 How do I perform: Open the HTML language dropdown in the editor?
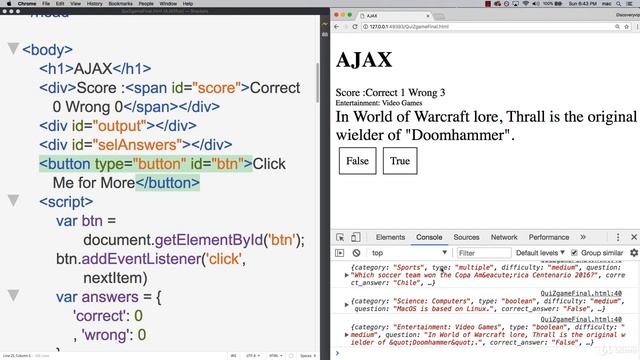(x=276, y=356)
